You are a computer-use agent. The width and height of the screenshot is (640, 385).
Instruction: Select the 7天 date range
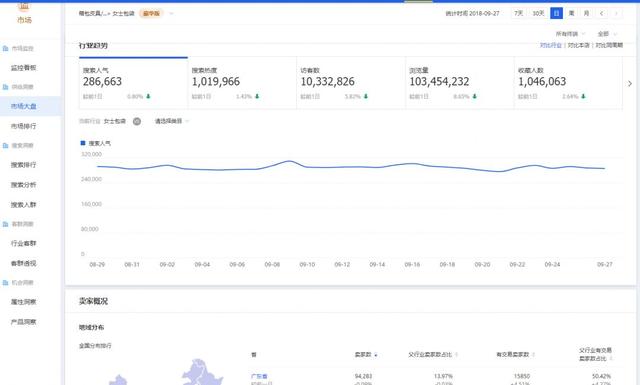(x=518, y=13)
